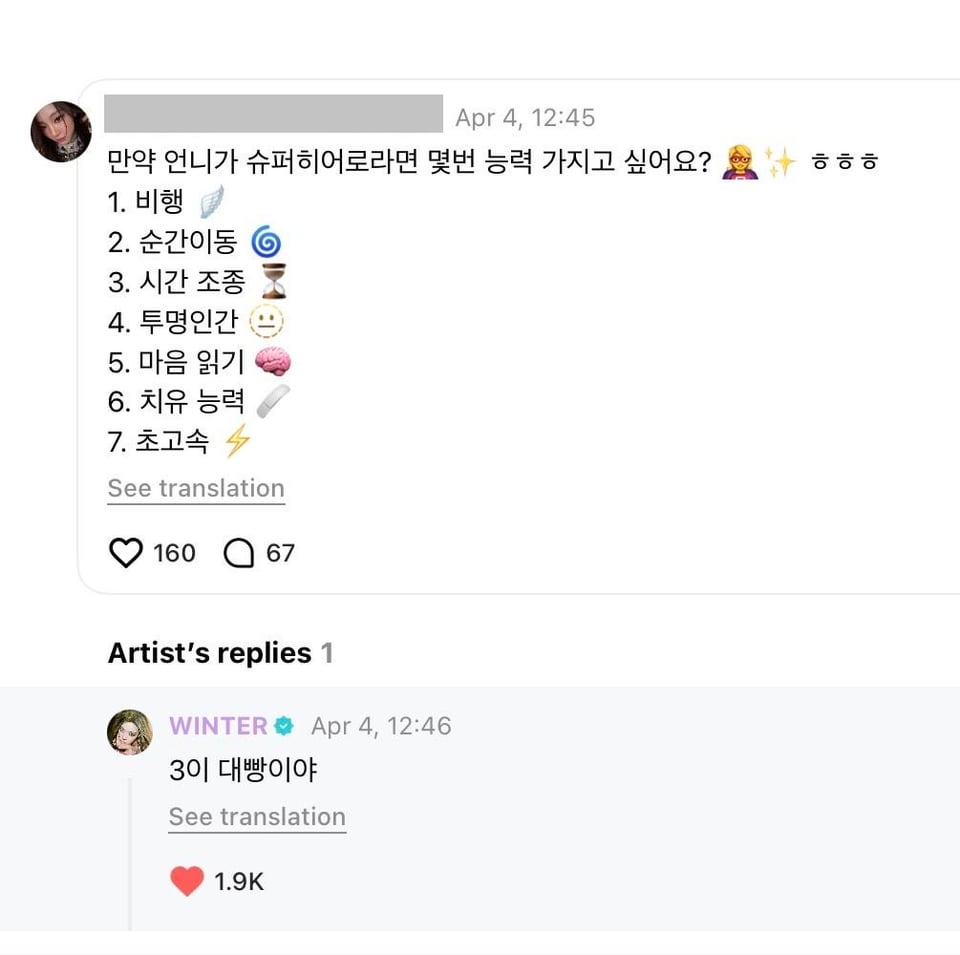The width and height of the screenshot is (960, 955).
Task: Click the hourglass emoji on option 3
Action: (274, 282)
